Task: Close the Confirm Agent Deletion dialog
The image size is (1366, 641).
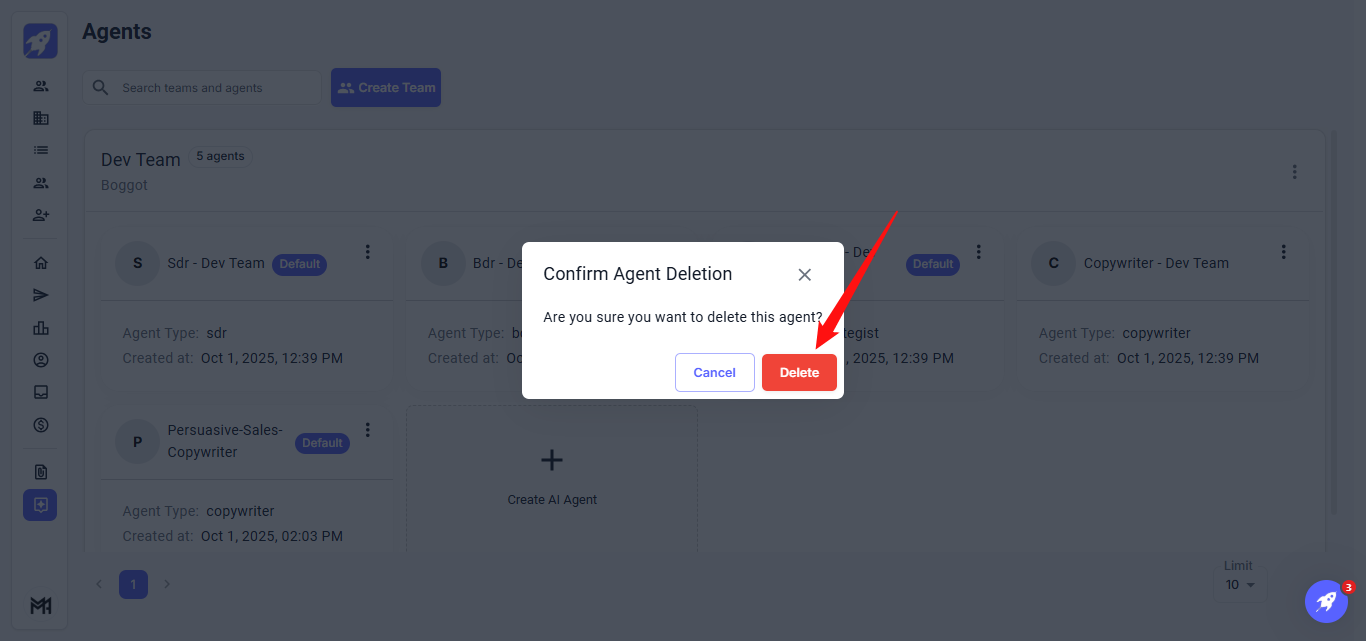Action: point(804,275)
